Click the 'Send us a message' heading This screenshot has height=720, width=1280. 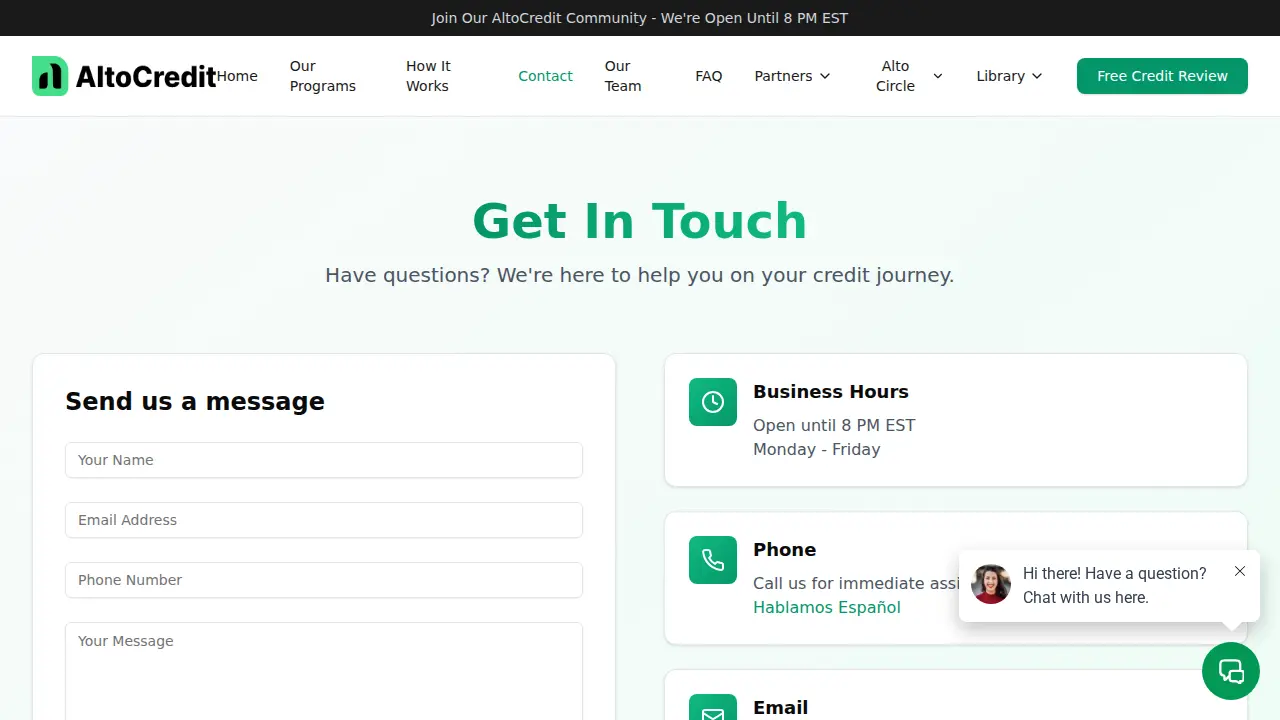click(195, 401)
